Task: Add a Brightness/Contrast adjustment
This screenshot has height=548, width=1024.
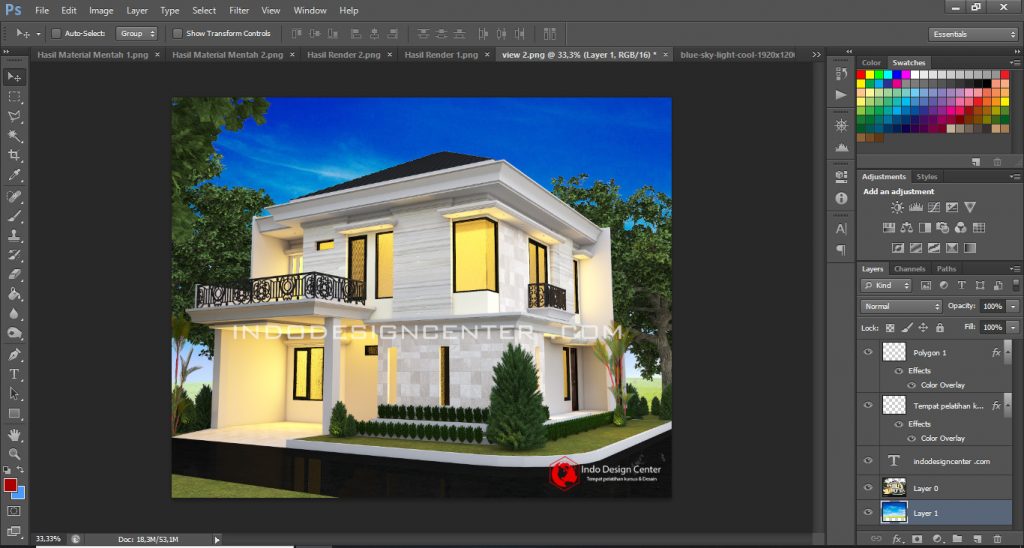Action: pos(897,207)
